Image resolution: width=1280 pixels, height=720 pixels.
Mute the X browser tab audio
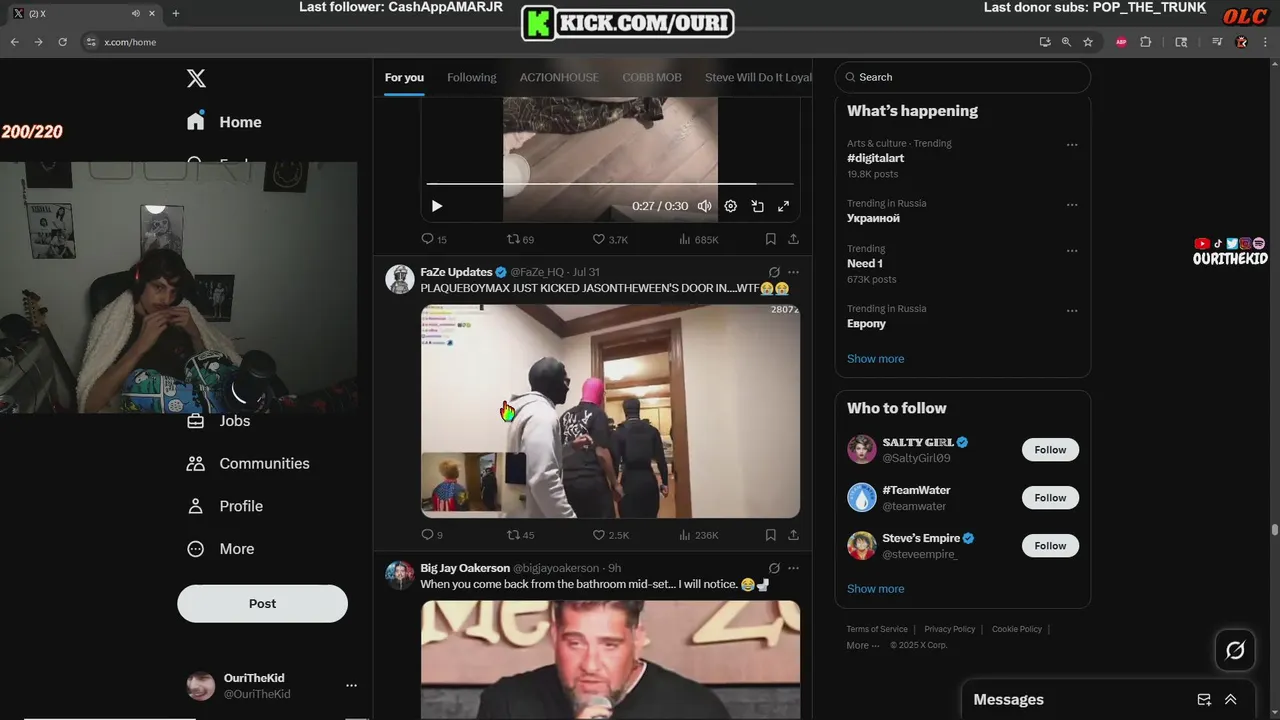point(135,13)
